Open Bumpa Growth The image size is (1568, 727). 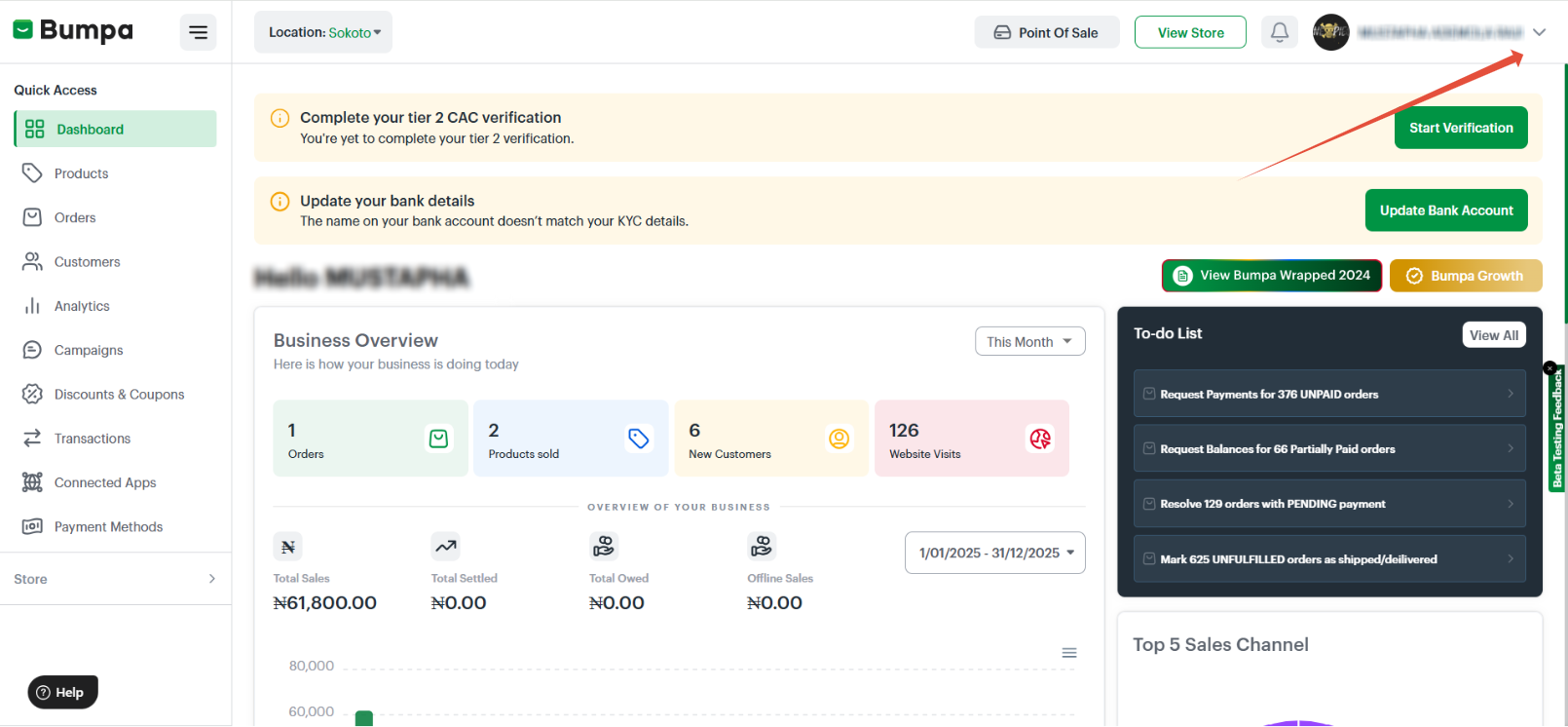(x=1466, y=276)
